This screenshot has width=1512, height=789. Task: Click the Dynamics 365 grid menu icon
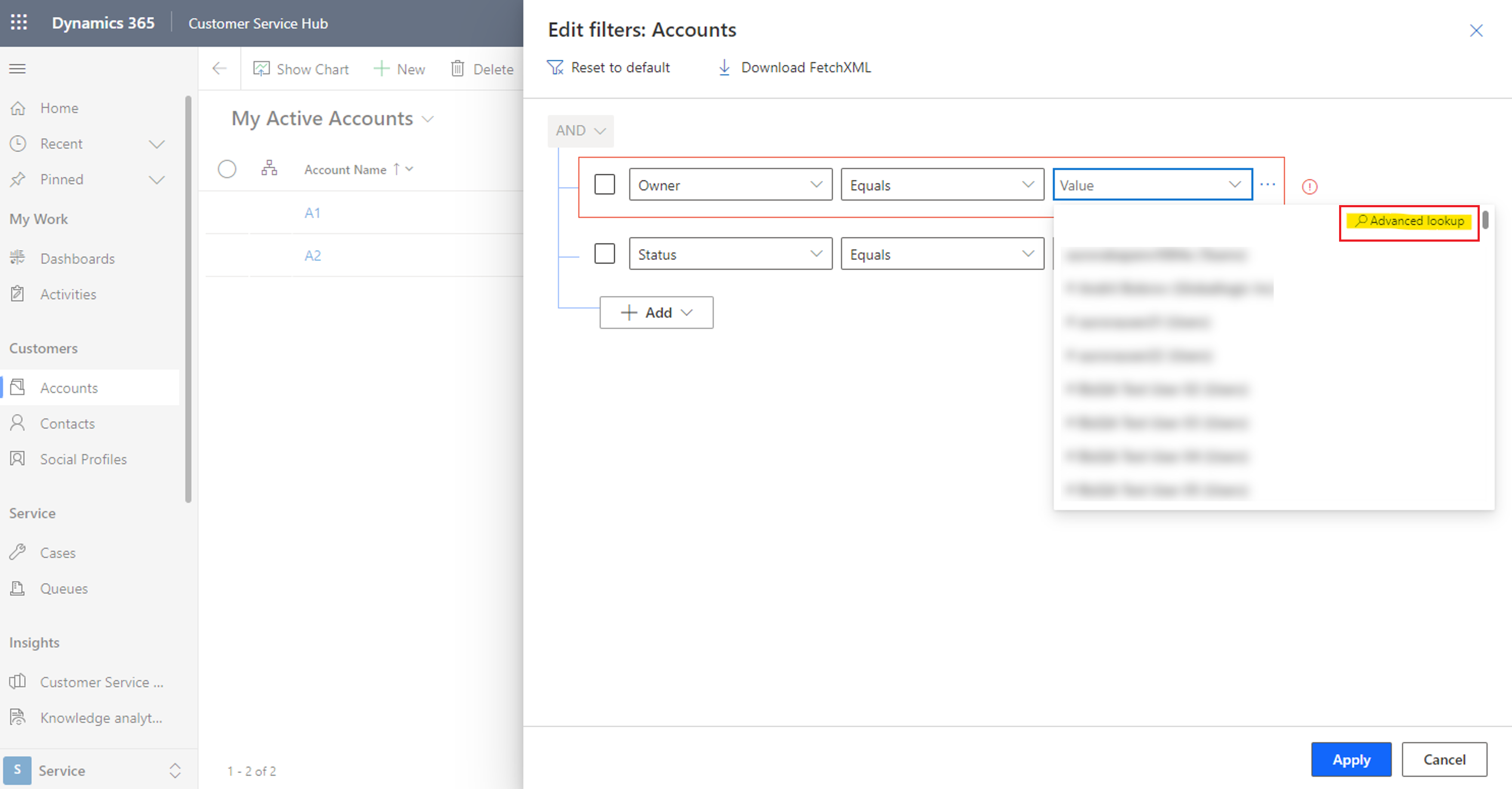(x=18, y=22)
